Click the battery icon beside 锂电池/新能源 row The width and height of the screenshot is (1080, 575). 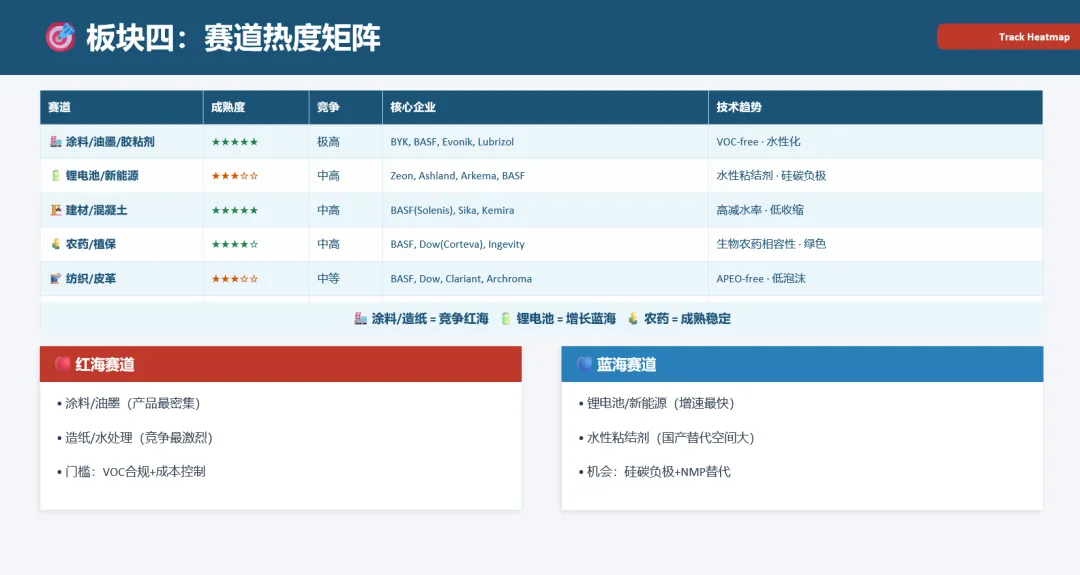pyautogui.click(x=56, y=176)
